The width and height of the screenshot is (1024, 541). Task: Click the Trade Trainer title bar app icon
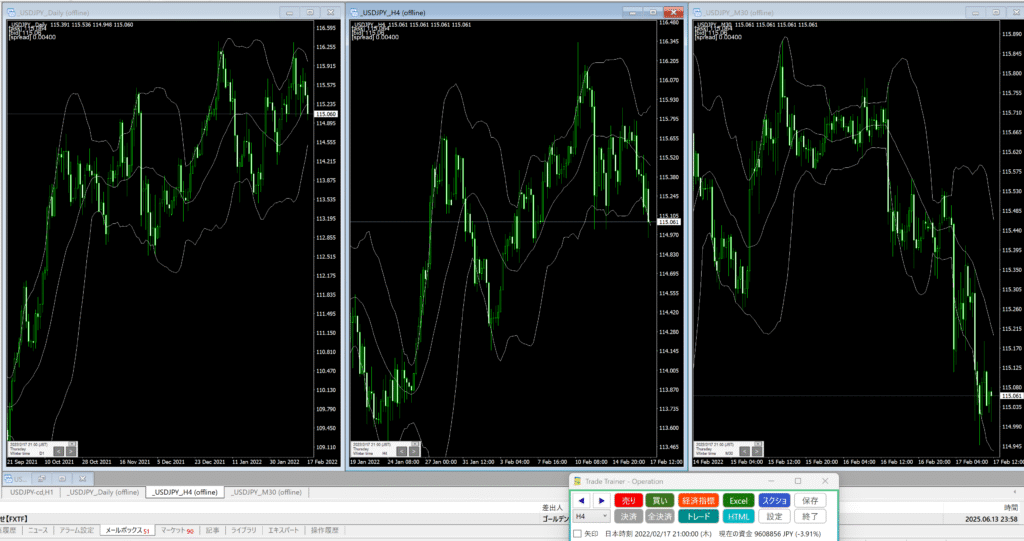pos(577,481)
